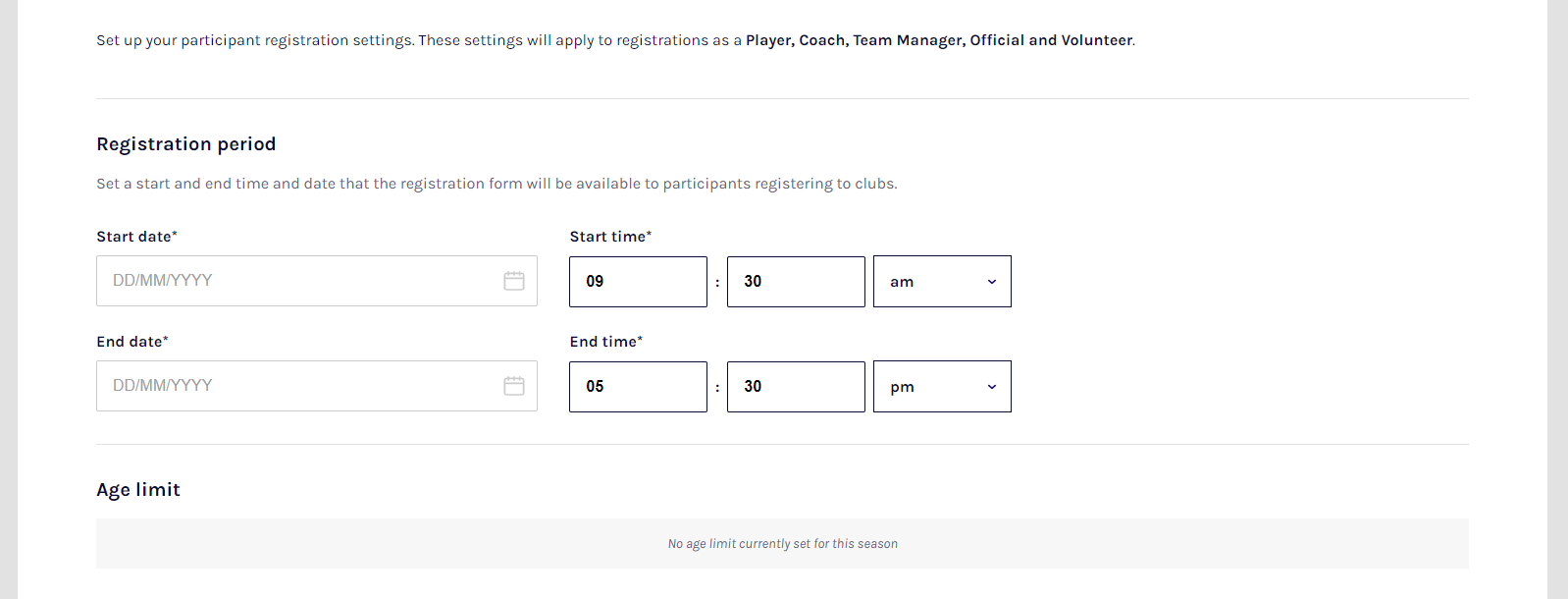The image size is (1568, 599).
Task: Click the Start time* label
Action: [x=610, y=237]
